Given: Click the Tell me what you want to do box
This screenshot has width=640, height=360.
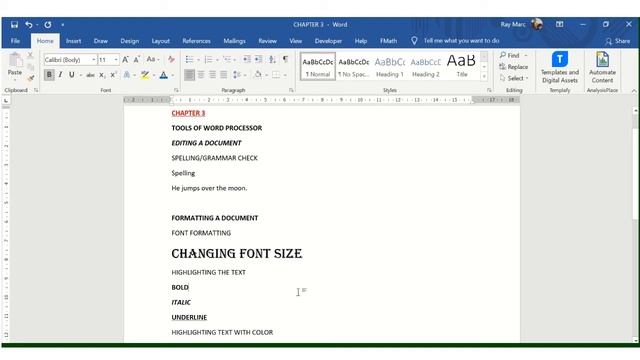Looking at the screenshot, I should (456, 41).
